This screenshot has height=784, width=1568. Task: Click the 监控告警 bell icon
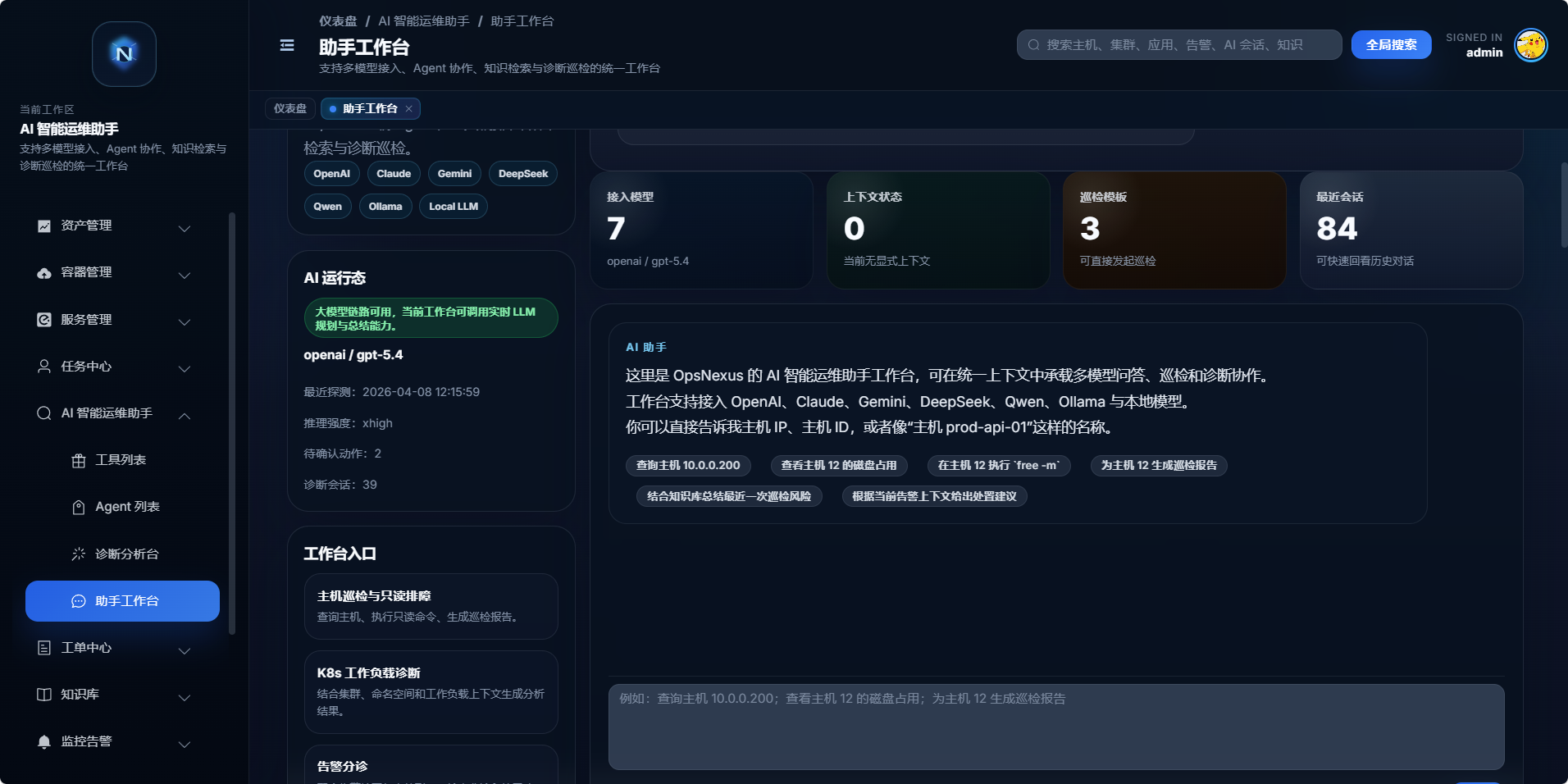43,741
